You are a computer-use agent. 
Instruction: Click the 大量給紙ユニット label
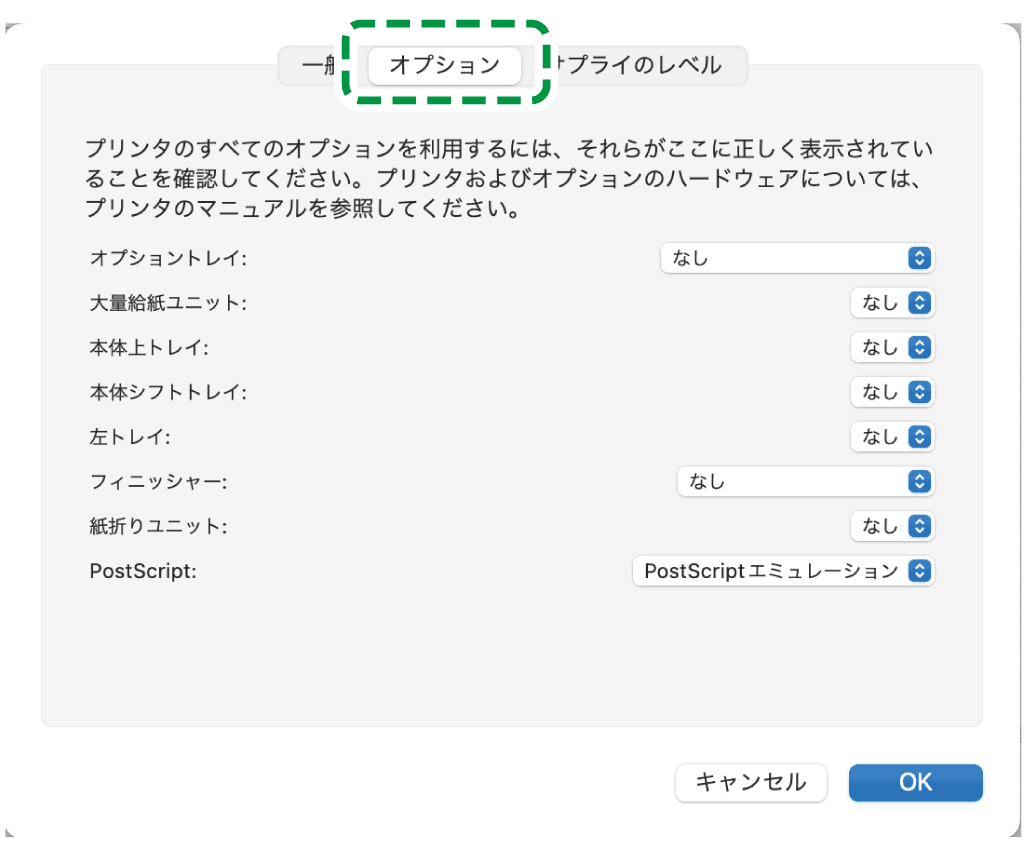pyautogui.click(x=168, y=303)
